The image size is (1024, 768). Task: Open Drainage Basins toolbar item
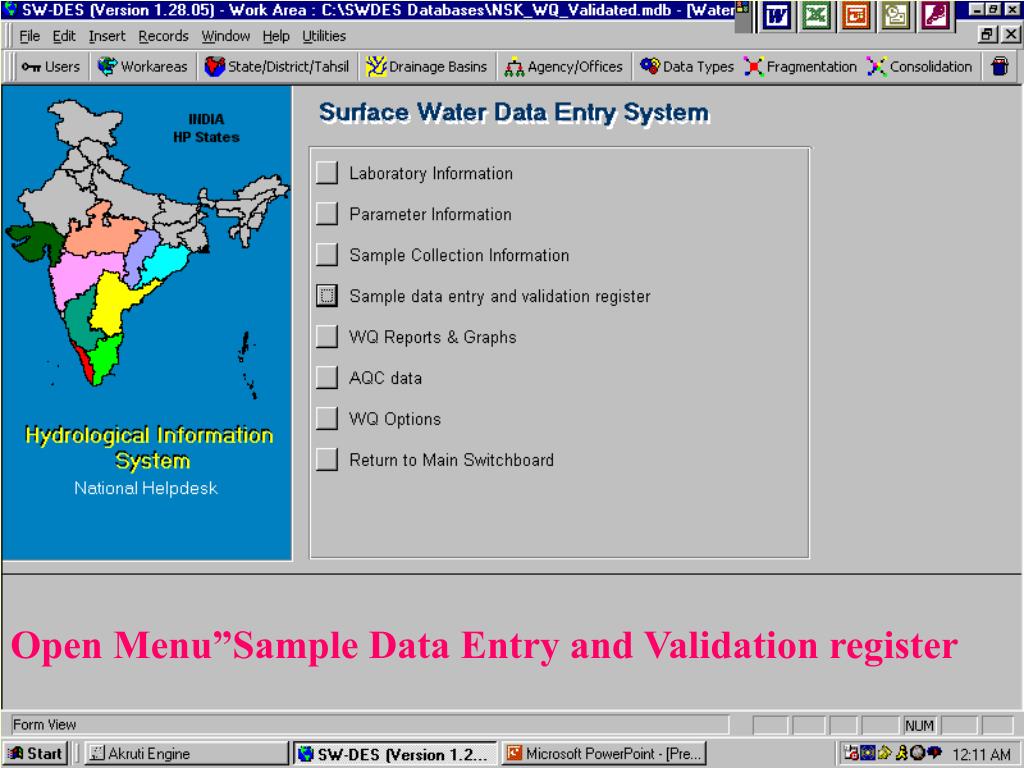click(x=426, y=67)
